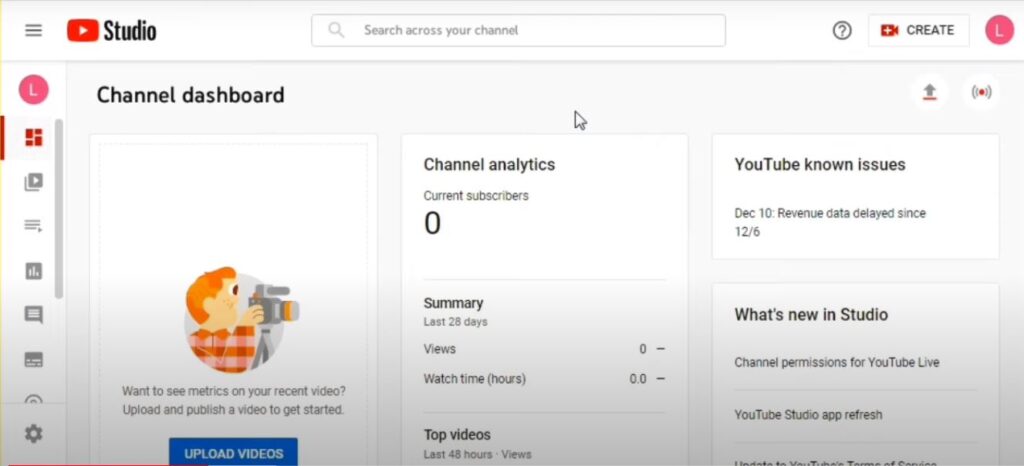Focus the Search across your channel field
Image resolution: width=1024 pixels, height=466 pixels.
518,30
